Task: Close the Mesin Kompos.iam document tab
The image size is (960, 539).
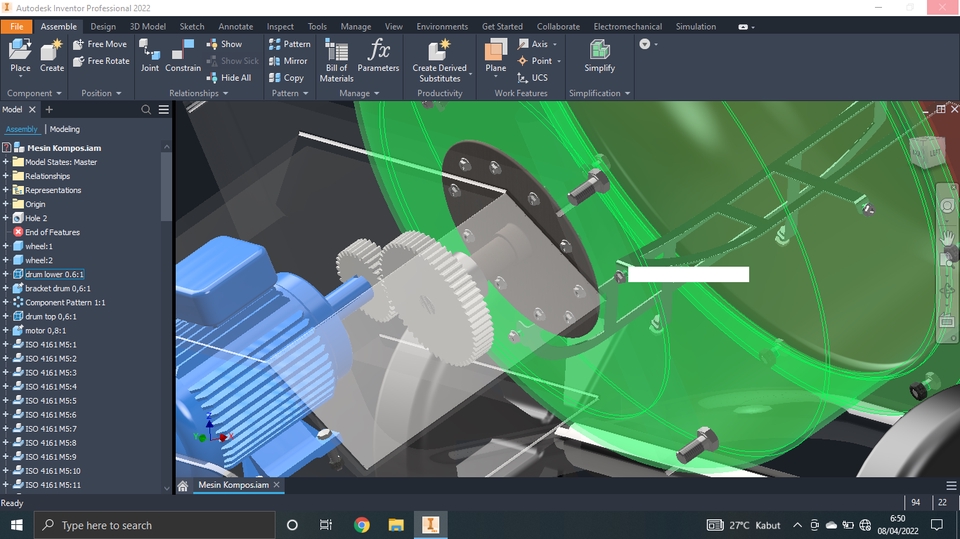Action: coord(277,484)
